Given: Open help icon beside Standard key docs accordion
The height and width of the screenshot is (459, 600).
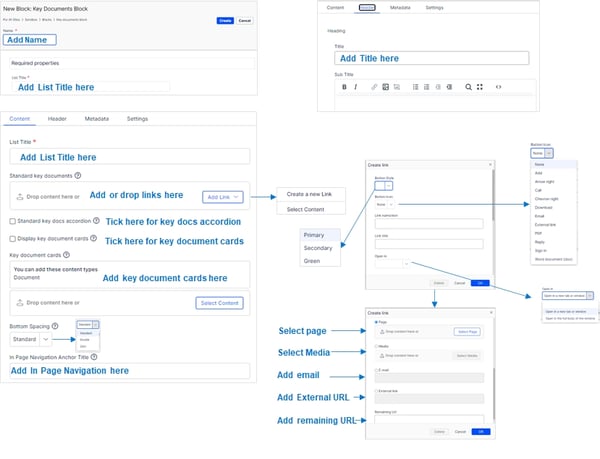Looking at the screenshot, I should click(96, 221).
